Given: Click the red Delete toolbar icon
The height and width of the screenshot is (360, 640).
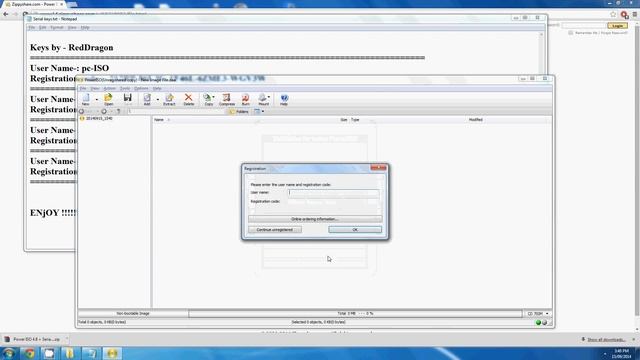Looking at the screenshot, I should coord(189,99).
